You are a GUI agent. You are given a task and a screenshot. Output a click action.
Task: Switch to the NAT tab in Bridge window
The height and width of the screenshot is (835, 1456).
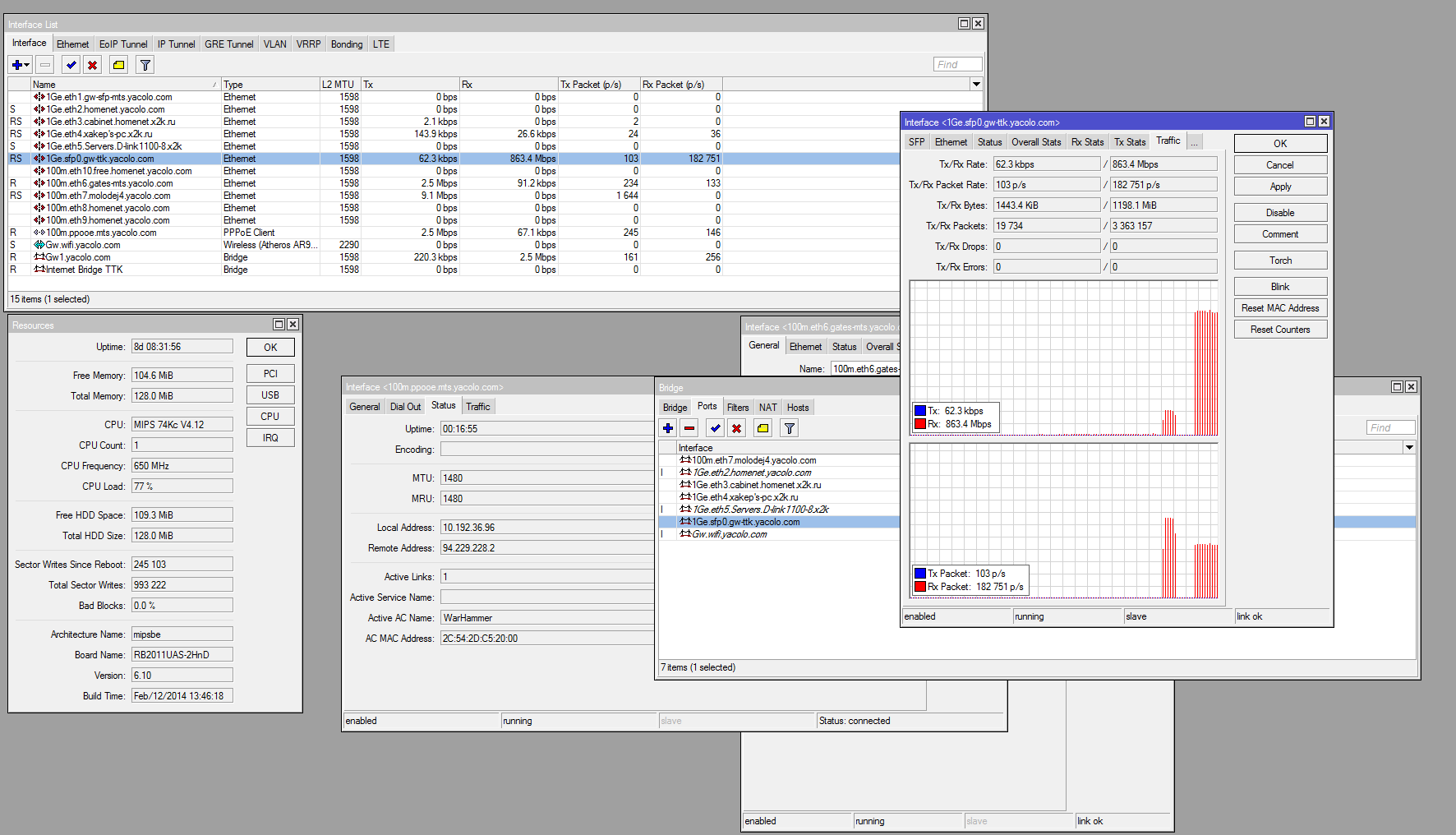(x=767, y=408)
